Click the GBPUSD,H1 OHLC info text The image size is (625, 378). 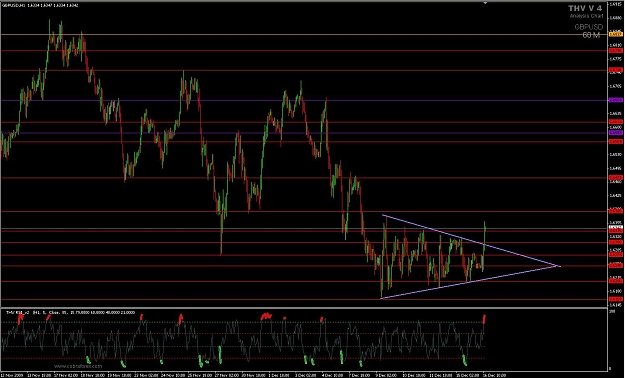pos(40,5)
